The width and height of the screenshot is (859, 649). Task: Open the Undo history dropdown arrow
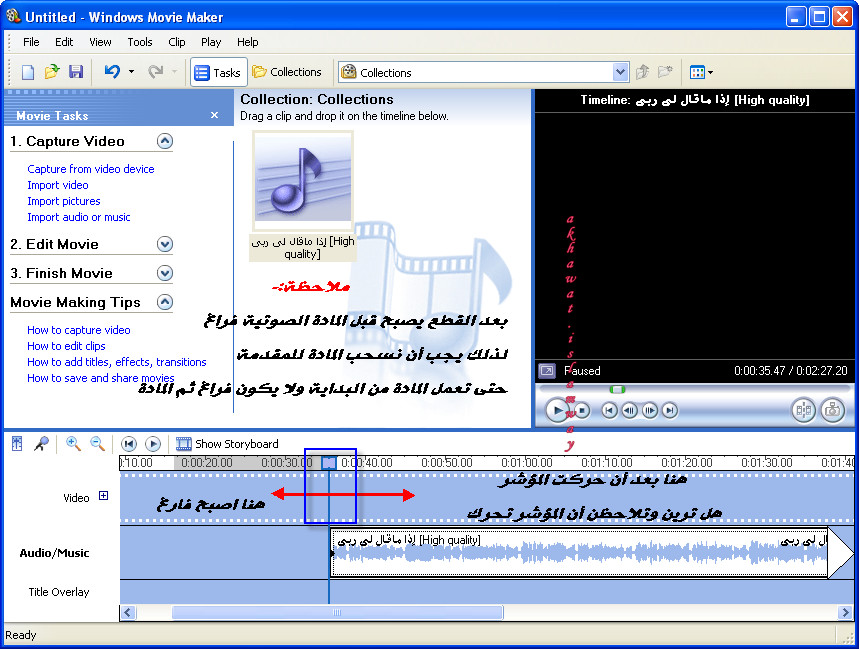tap(131, 72)
